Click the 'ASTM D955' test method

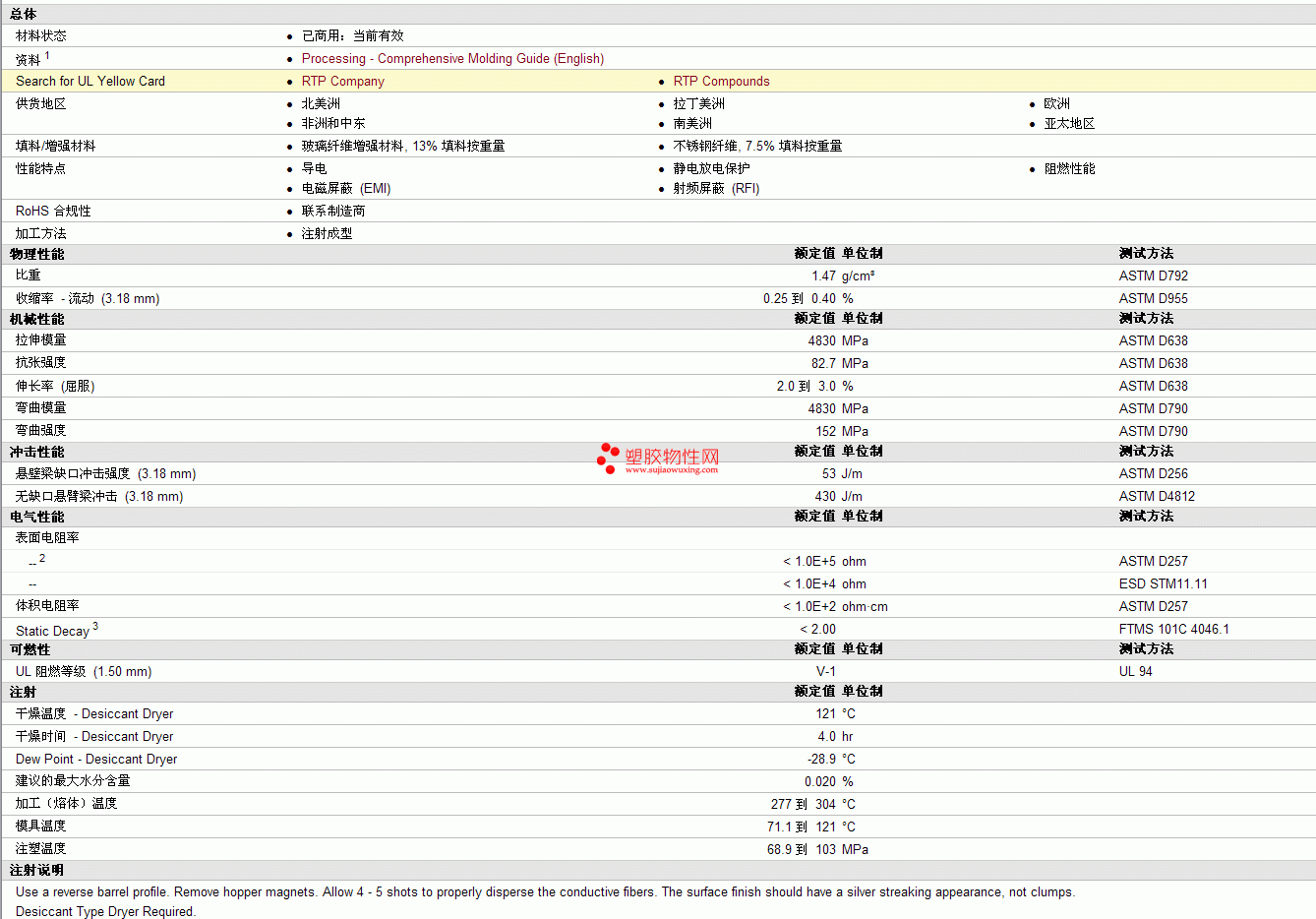coord(1154,299)
